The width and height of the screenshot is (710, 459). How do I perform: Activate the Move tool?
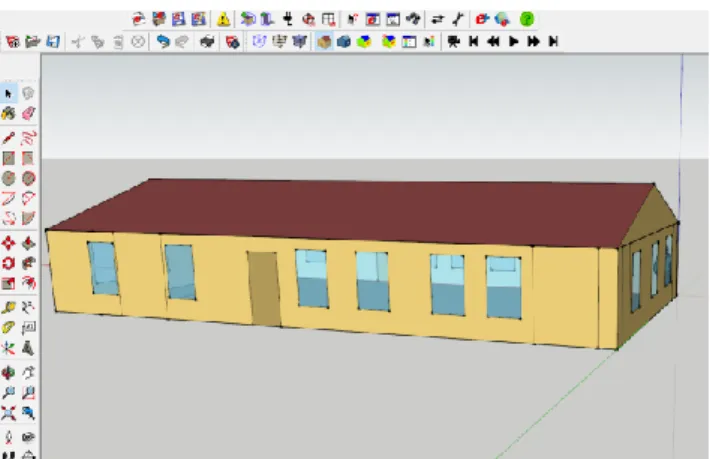click(8, 243)
